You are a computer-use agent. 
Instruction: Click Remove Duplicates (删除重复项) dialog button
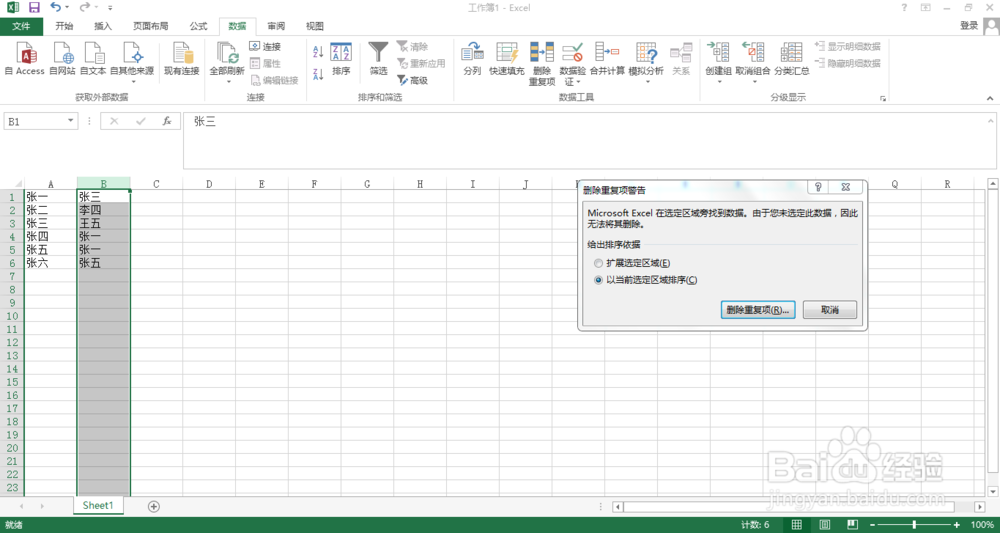pyautogui.click(x=758, y=310)
